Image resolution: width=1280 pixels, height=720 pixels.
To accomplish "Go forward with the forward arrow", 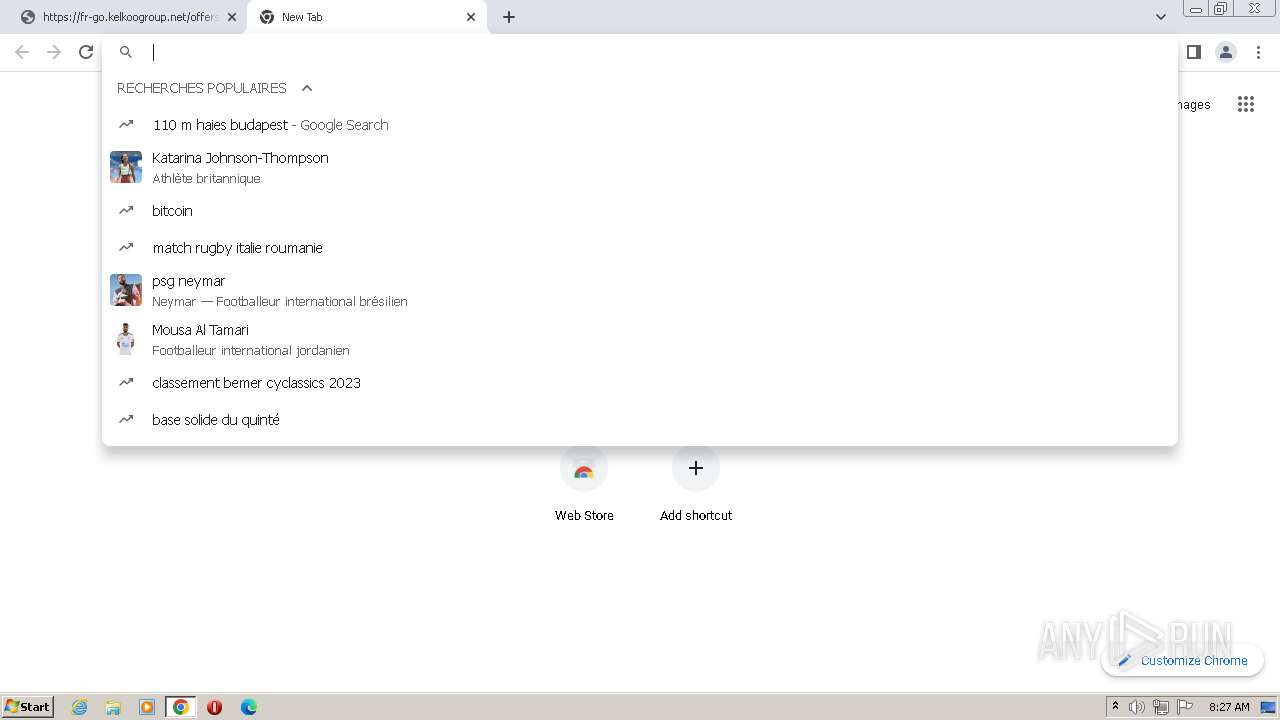I will 54,52.
